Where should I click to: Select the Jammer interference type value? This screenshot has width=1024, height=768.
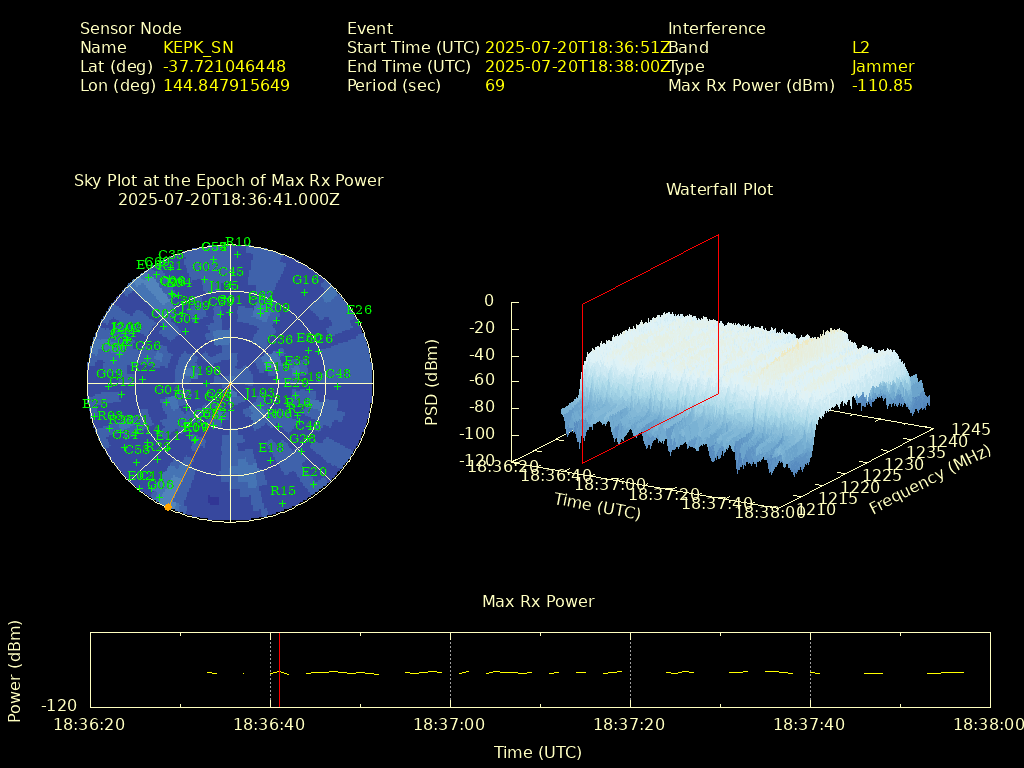tap(882, 67)
